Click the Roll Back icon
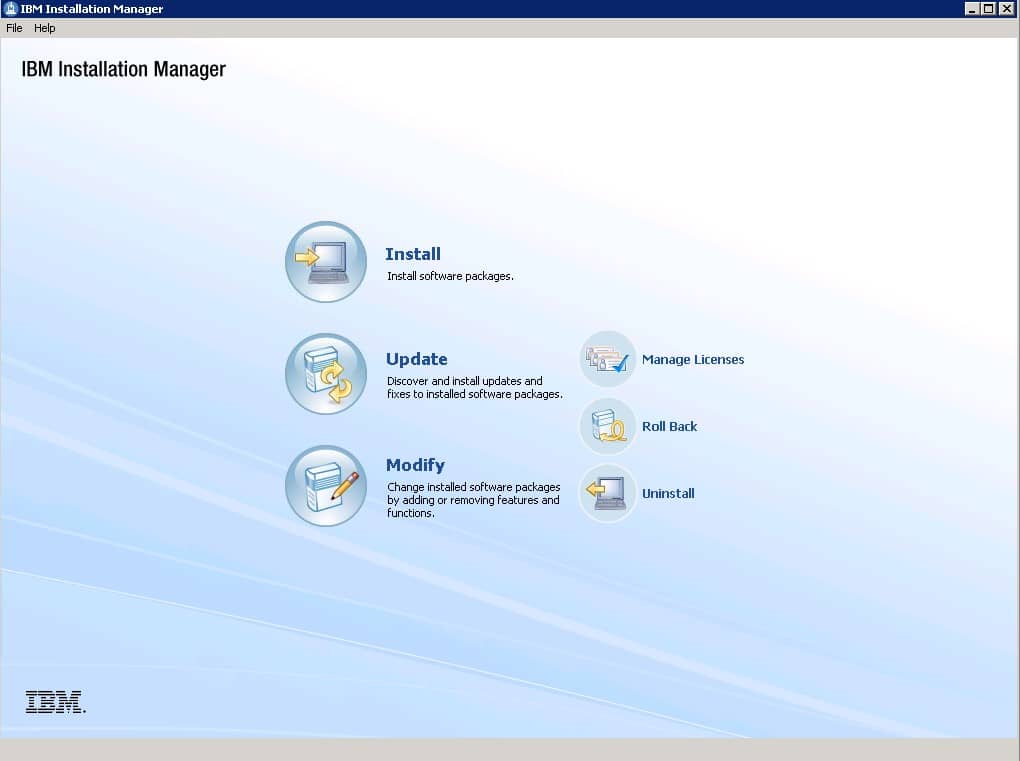The width and height of the screenshot is (1020, 761). click(x=608, y=426)
